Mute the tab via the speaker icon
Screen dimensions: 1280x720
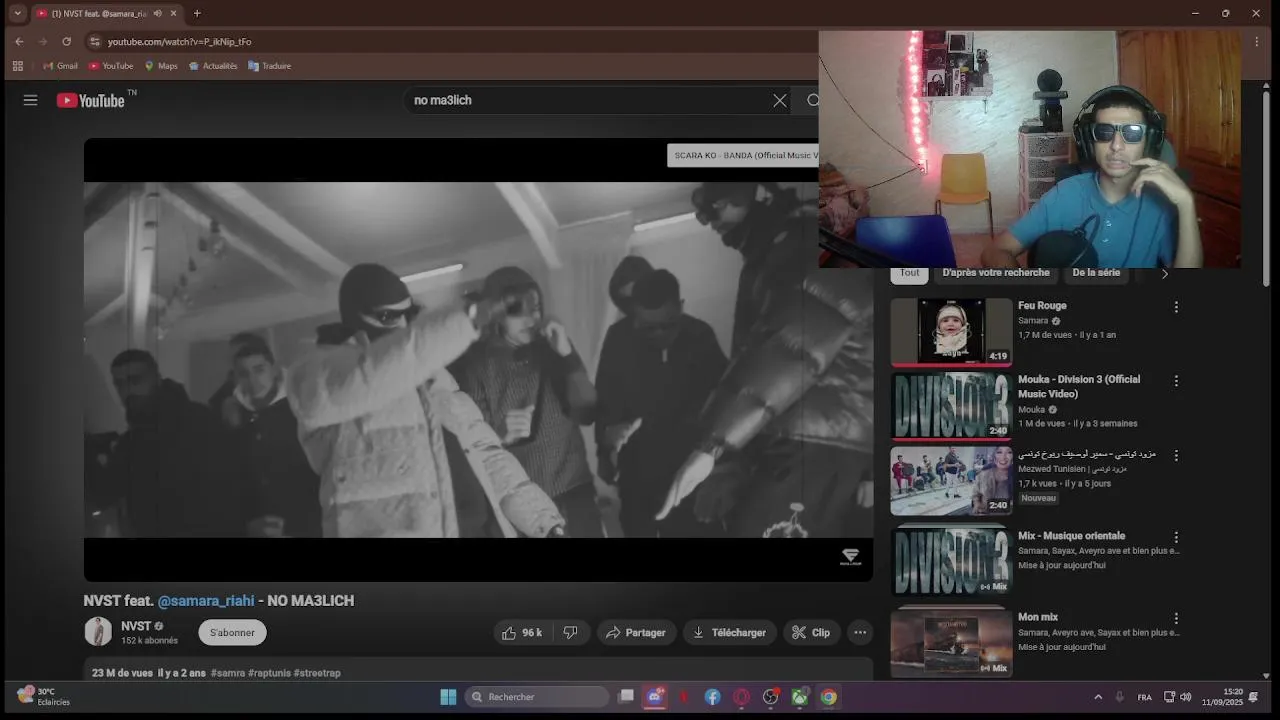[x=157, y=13]
